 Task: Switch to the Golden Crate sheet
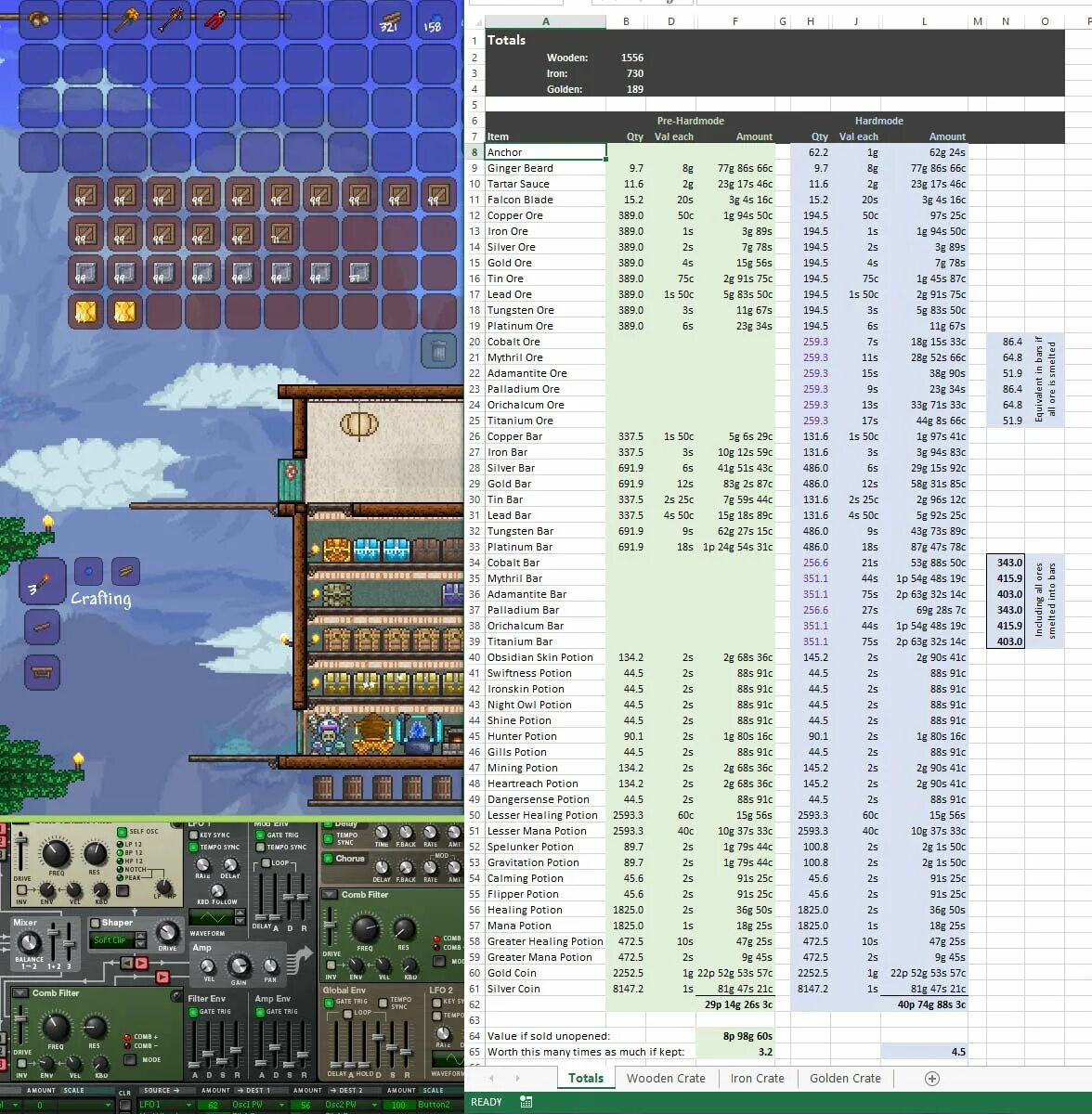pos(845,1078)
